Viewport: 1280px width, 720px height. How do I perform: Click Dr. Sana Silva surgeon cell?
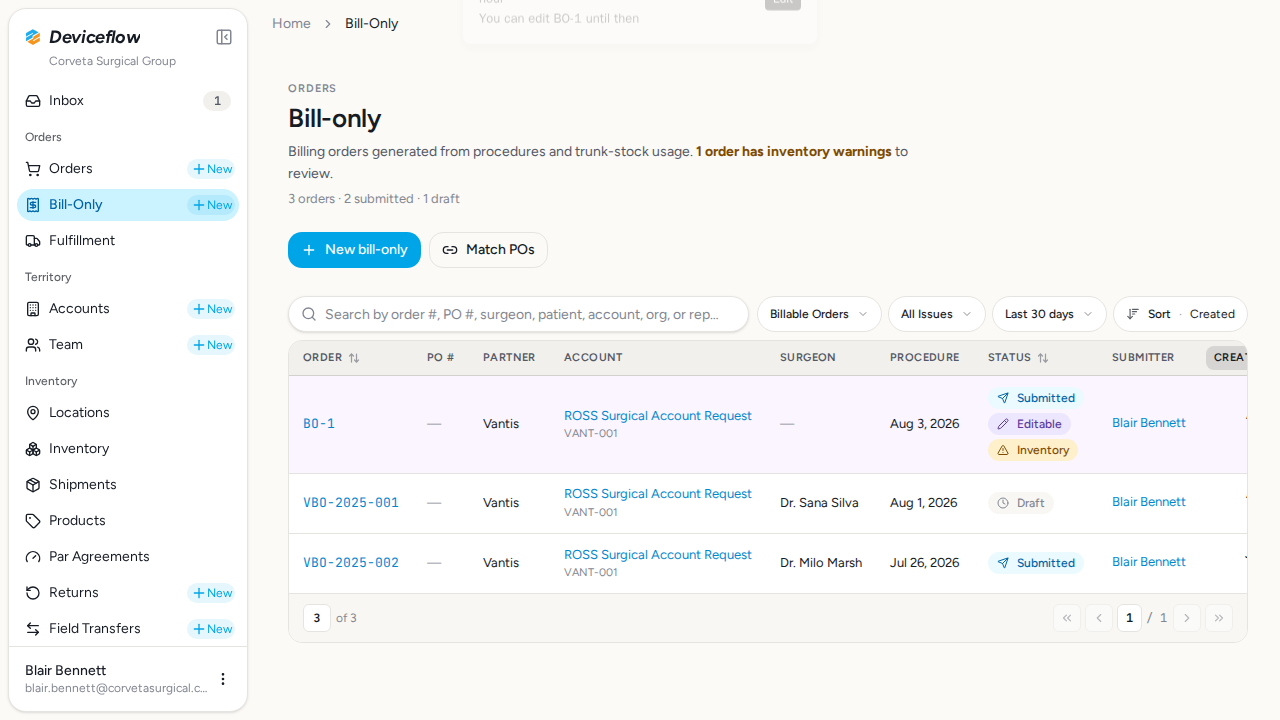[819, 503]
